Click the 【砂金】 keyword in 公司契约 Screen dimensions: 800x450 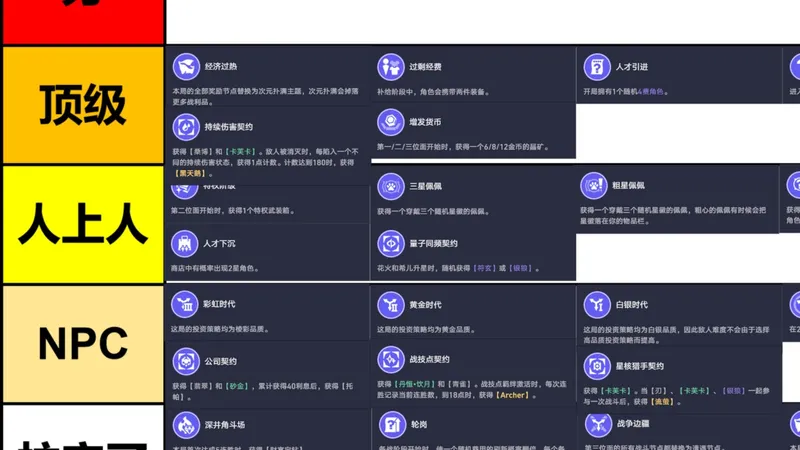pyautogui.click(x=237, y=386)
